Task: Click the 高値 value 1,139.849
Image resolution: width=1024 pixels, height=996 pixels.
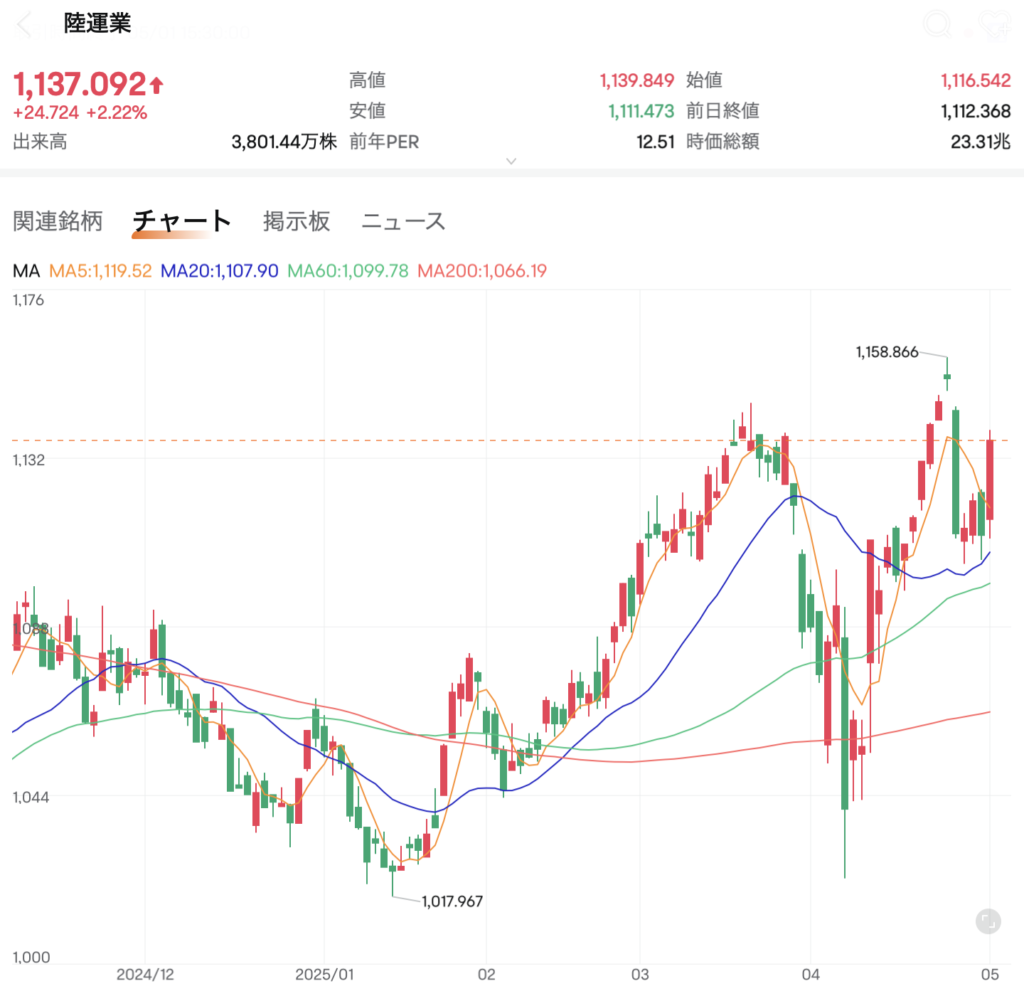Action: point(637,80)
